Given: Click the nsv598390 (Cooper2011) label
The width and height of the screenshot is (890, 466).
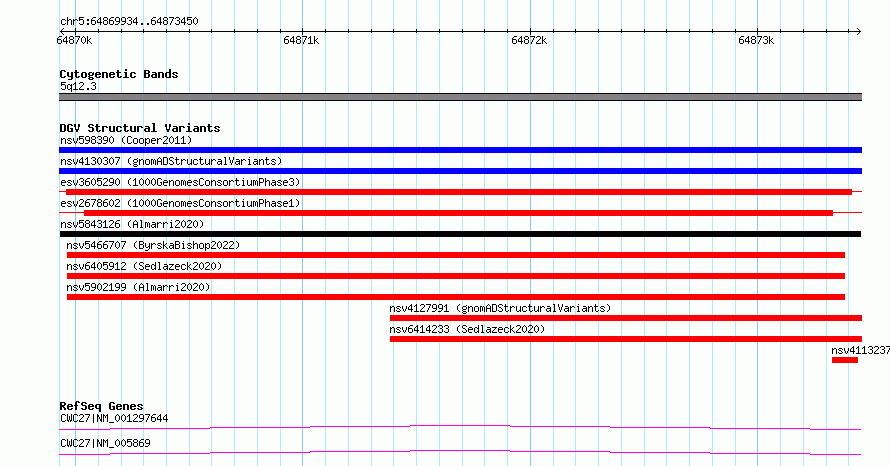Looking at the screenshot, I should point(126,140).
